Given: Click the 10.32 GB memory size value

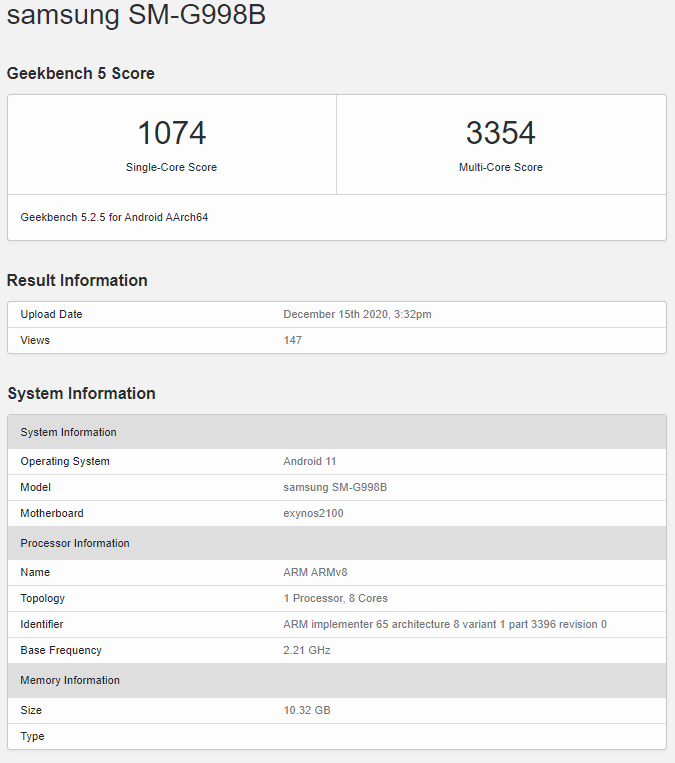Looking at the screenshot, I should tap(306, 710).
